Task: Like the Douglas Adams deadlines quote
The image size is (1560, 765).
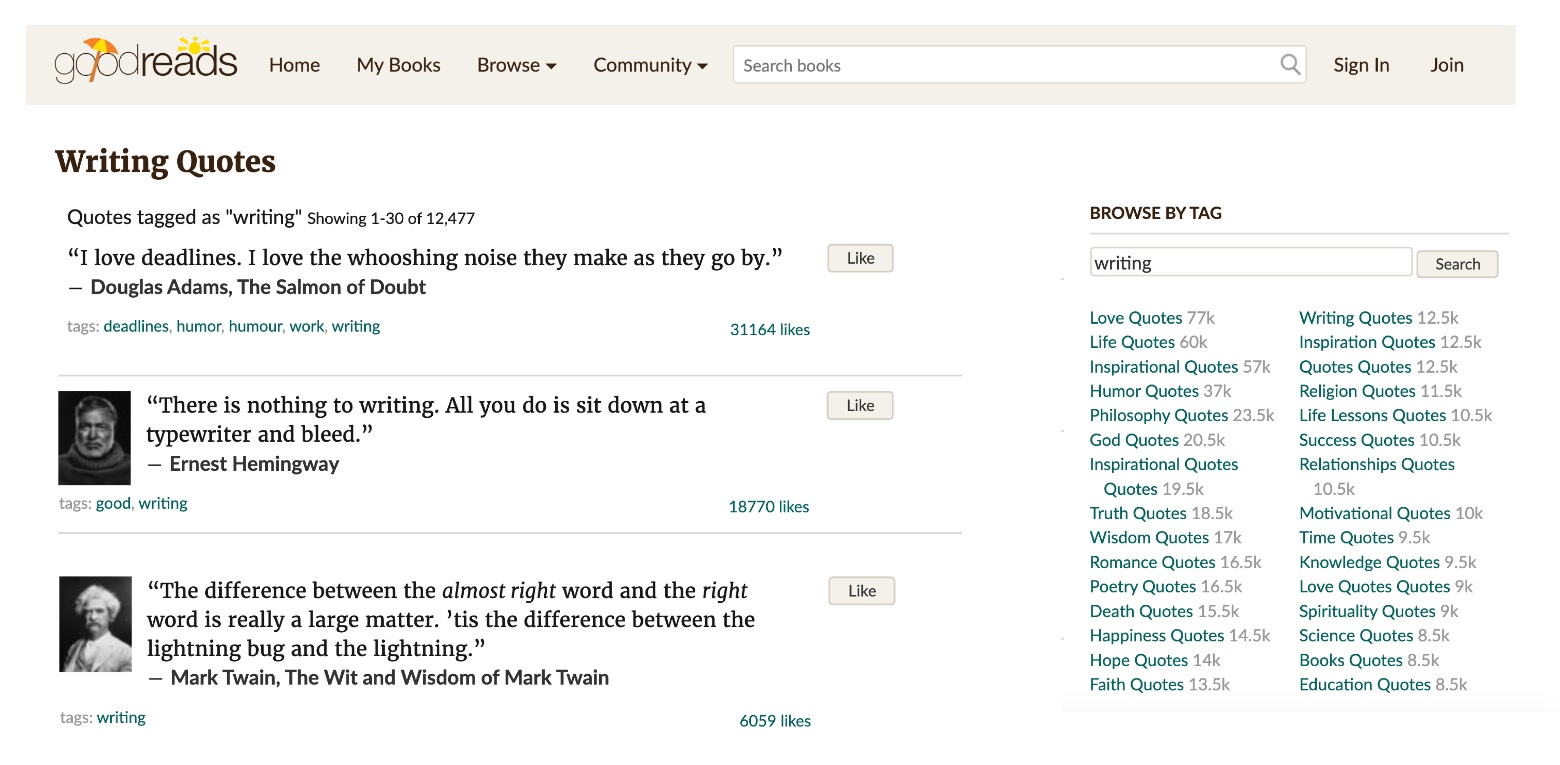Action: 860,258
